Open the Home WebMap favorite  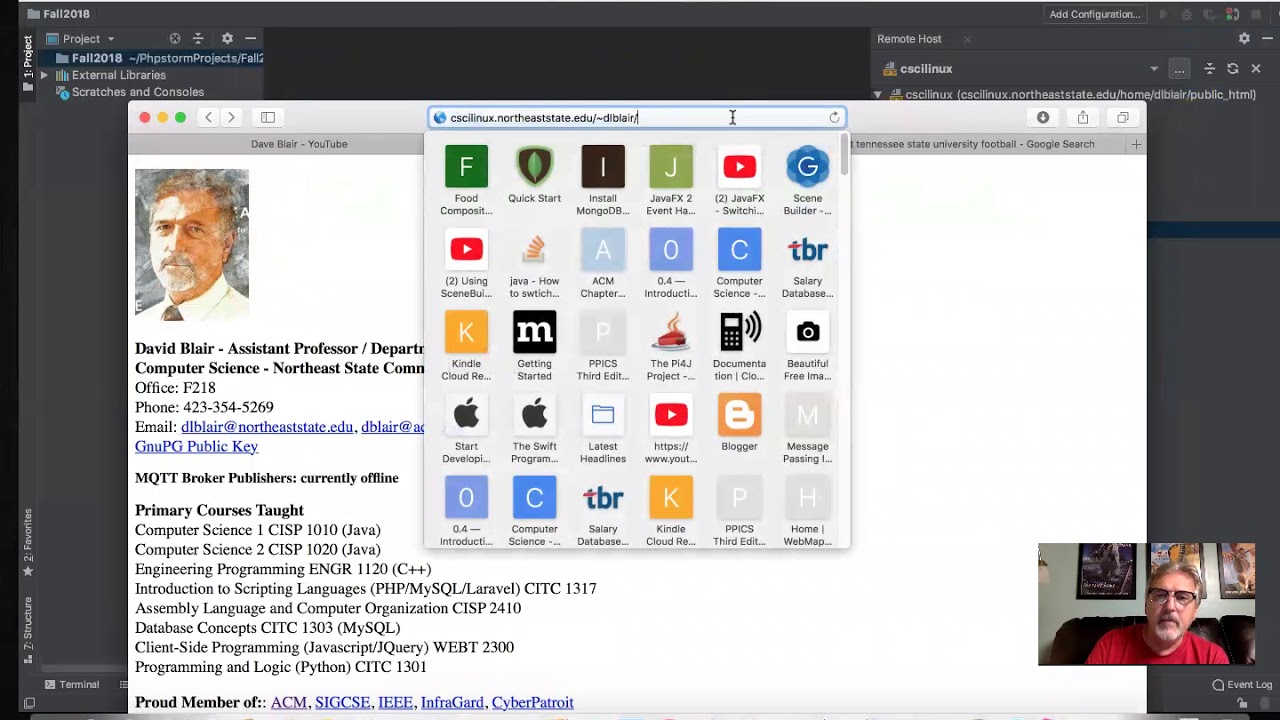click(x=807, y=512)
